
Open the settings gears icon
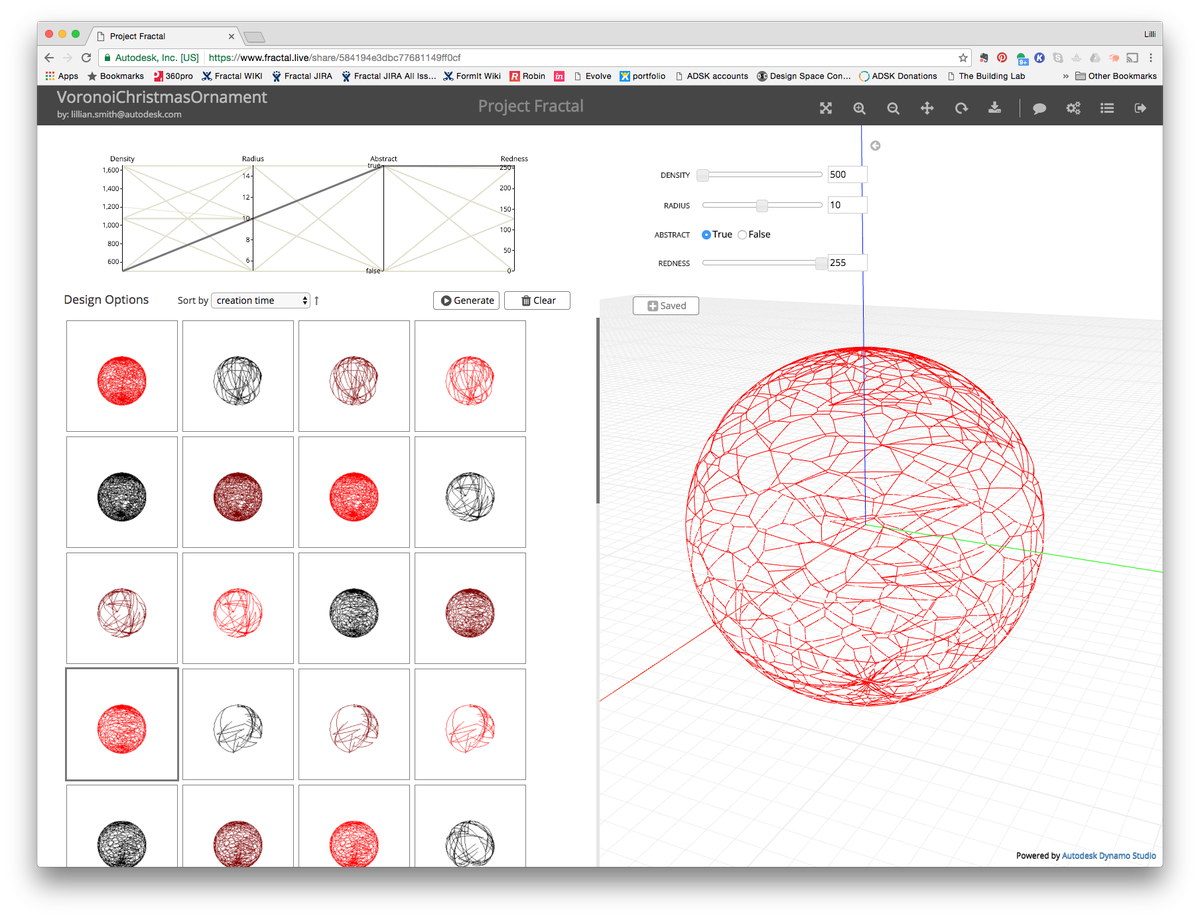(x=1073, y=108)
